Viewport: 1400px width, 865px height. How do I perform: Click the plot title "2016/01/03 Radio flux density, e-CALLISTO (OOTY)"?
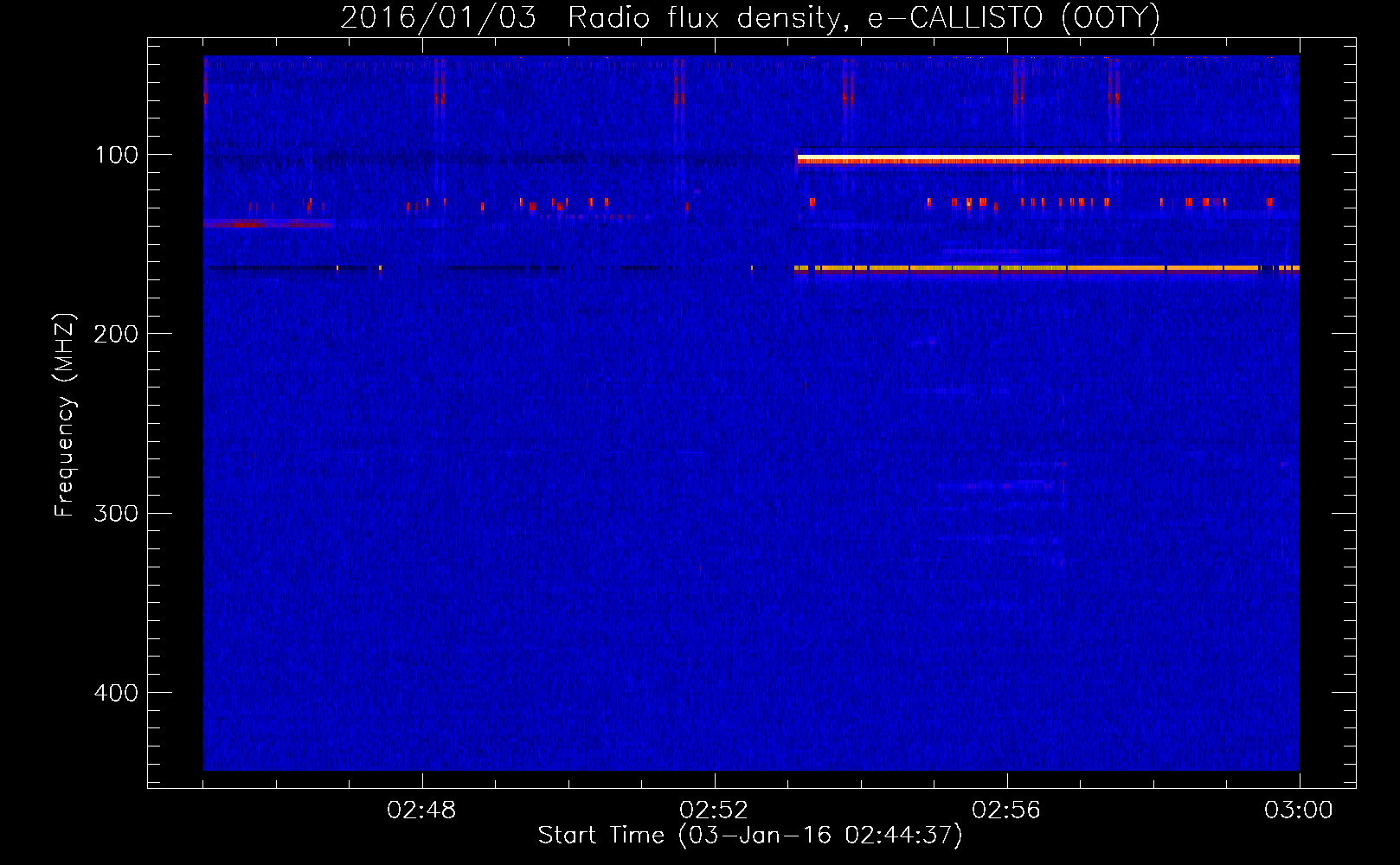pyautogui.click(x=749, y=17)
